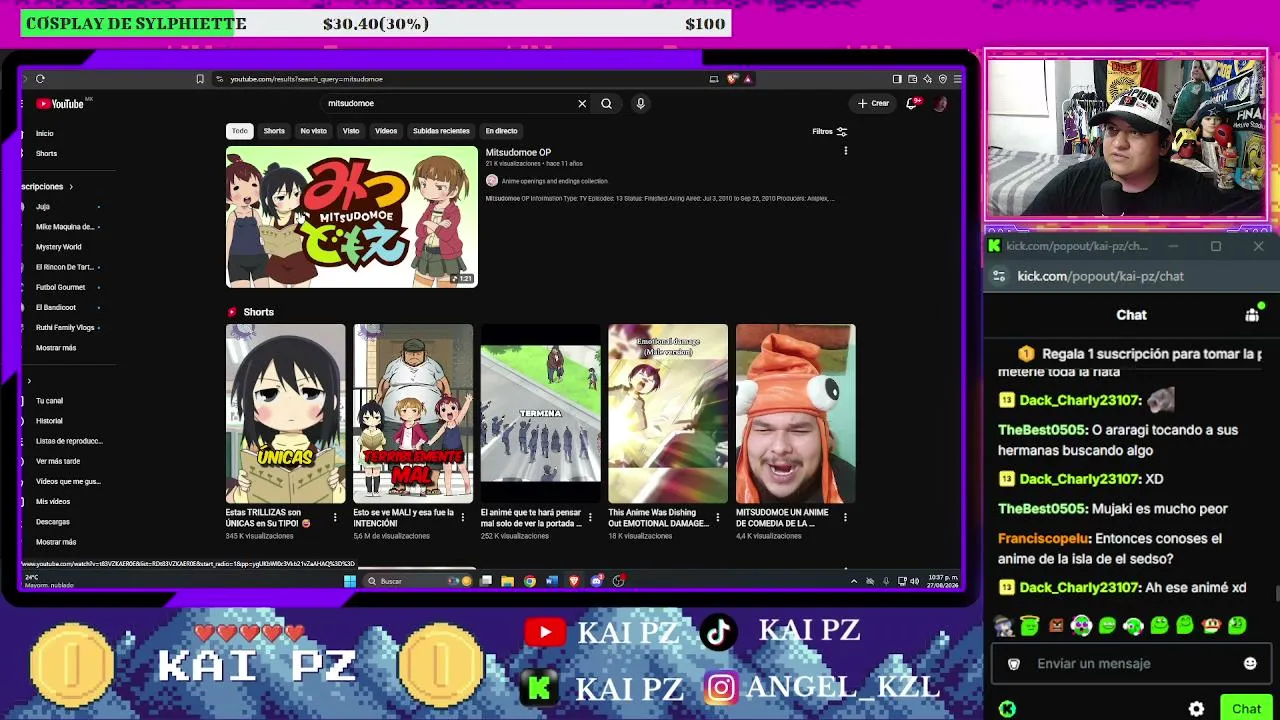Open Discord from the taskbar
The height and width of the screenshot is (720, 1280).
pyautogui.click(x=596, y=581)
